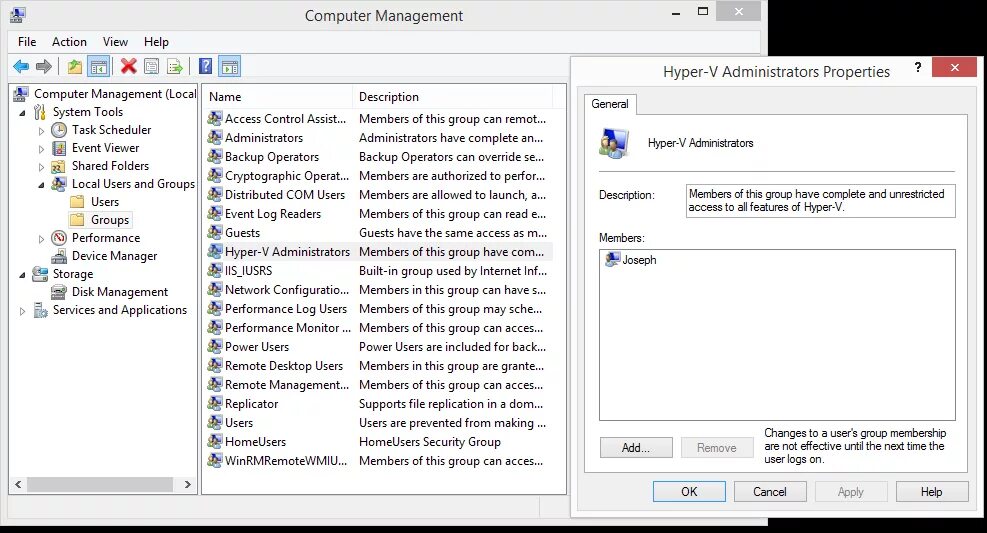Image resolution: width=987 pixels, height=533 pixels.
Task: Sort the list by the Description column header
Action: point(453,97)
